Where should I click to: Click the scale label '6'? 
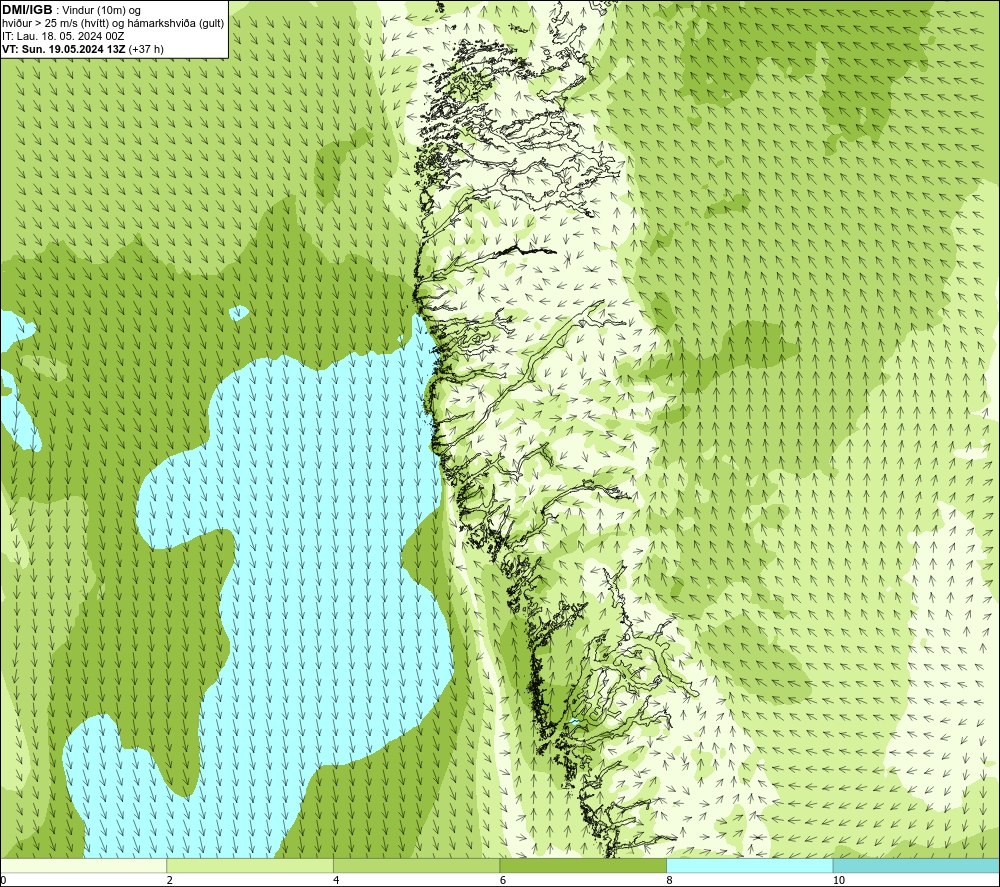[503, 880]
